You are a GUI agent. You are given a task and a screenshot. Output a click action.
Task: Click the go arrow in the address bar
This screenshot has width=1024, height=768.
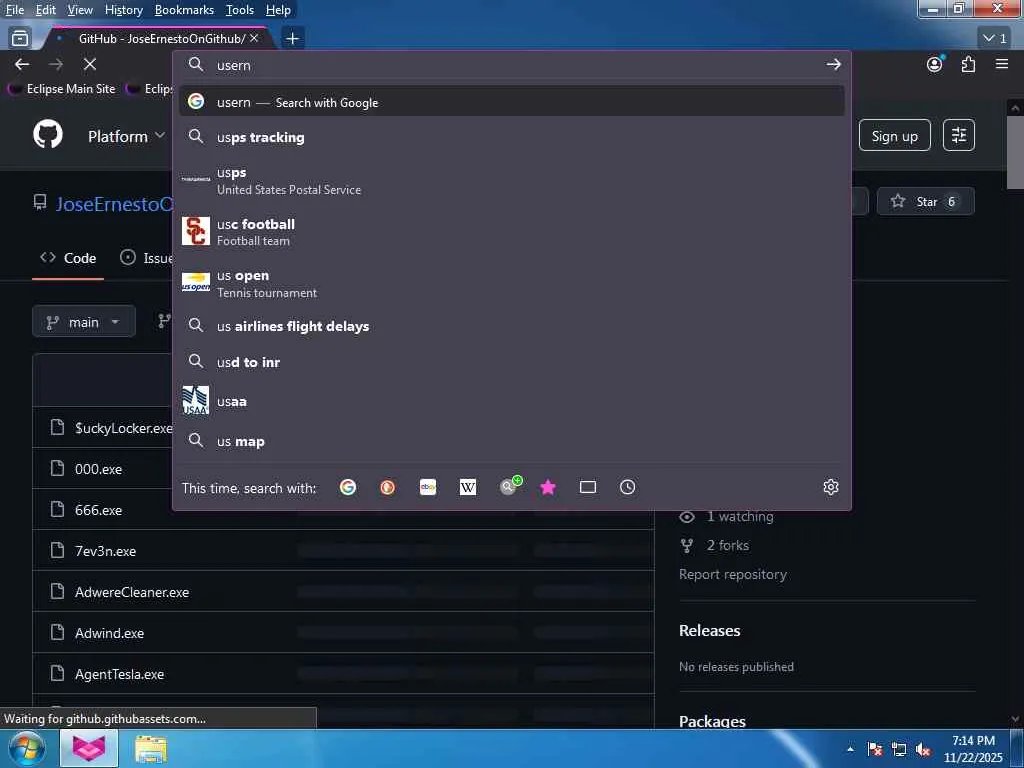[833, 64]
